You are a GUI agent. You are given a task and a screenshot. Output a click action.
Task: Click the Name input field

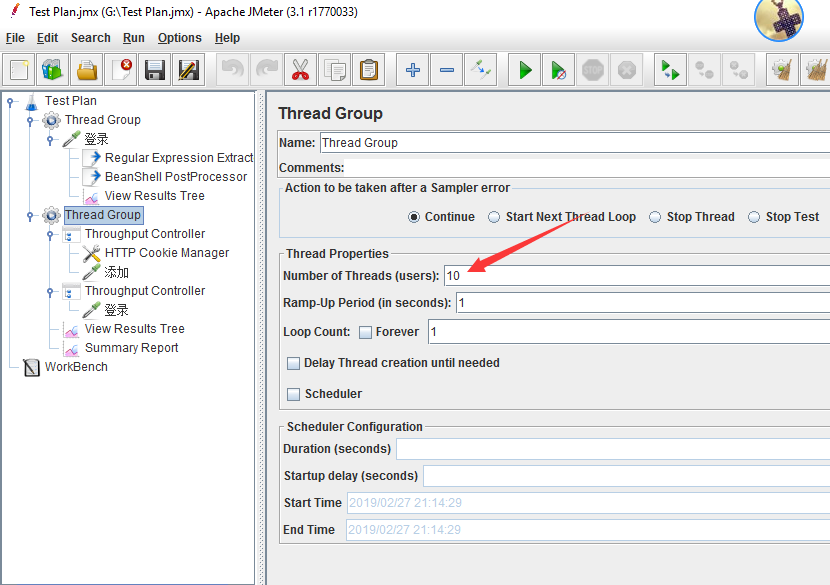[574, 143]
